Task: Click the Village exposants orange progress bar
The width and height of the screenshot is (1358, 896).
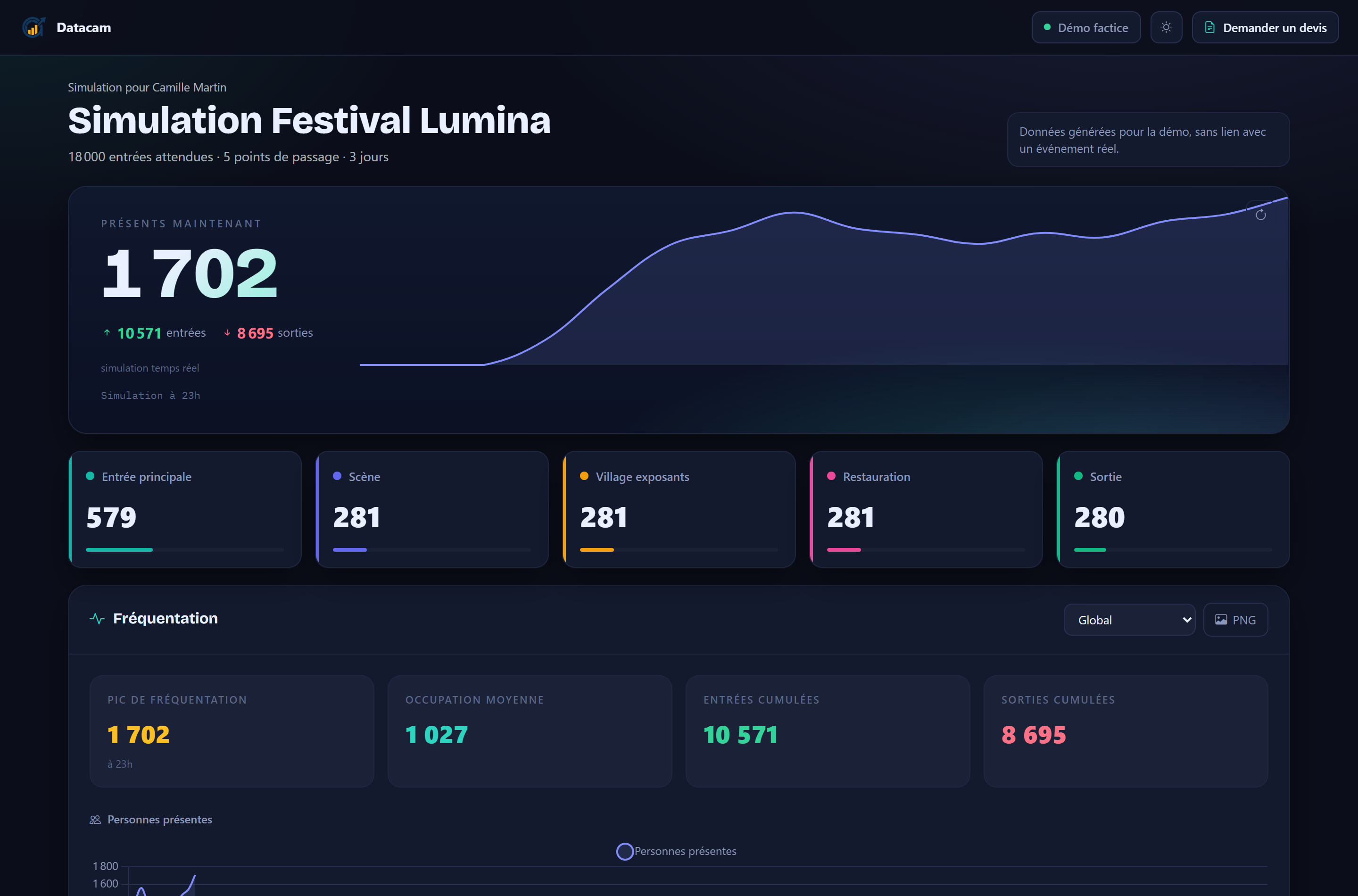Action: (x=596, y=550)
